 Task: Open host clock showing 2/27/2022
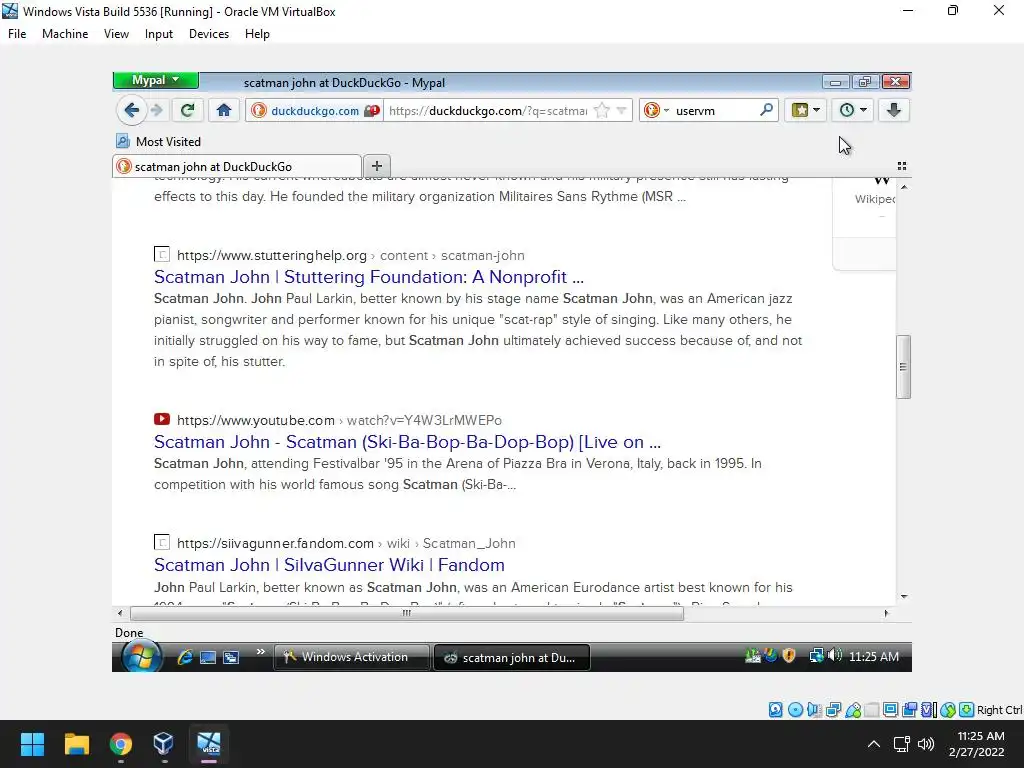click(977, 744)
